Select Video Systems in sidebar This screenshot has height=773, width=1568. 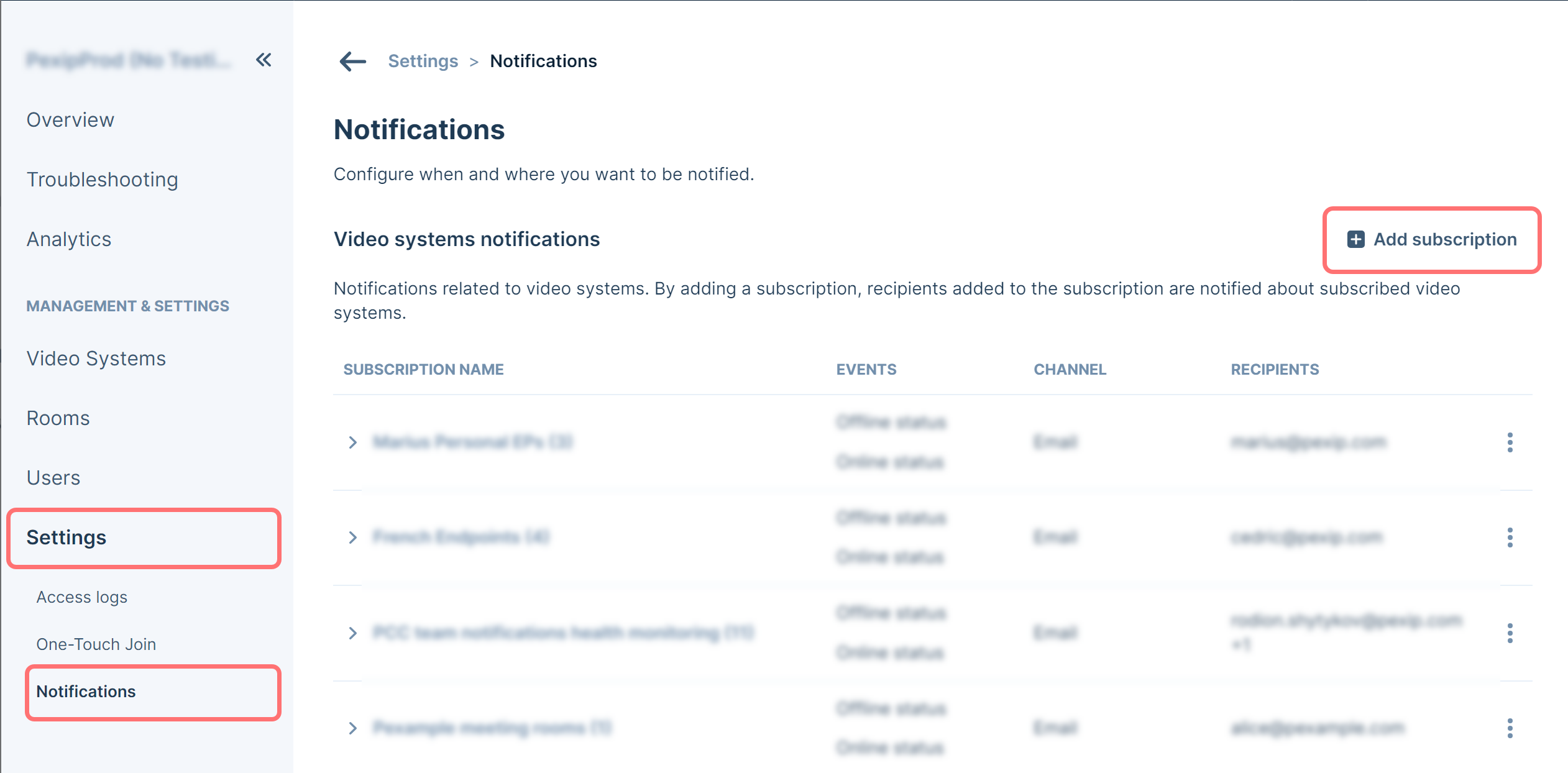[x=96, y=359]
